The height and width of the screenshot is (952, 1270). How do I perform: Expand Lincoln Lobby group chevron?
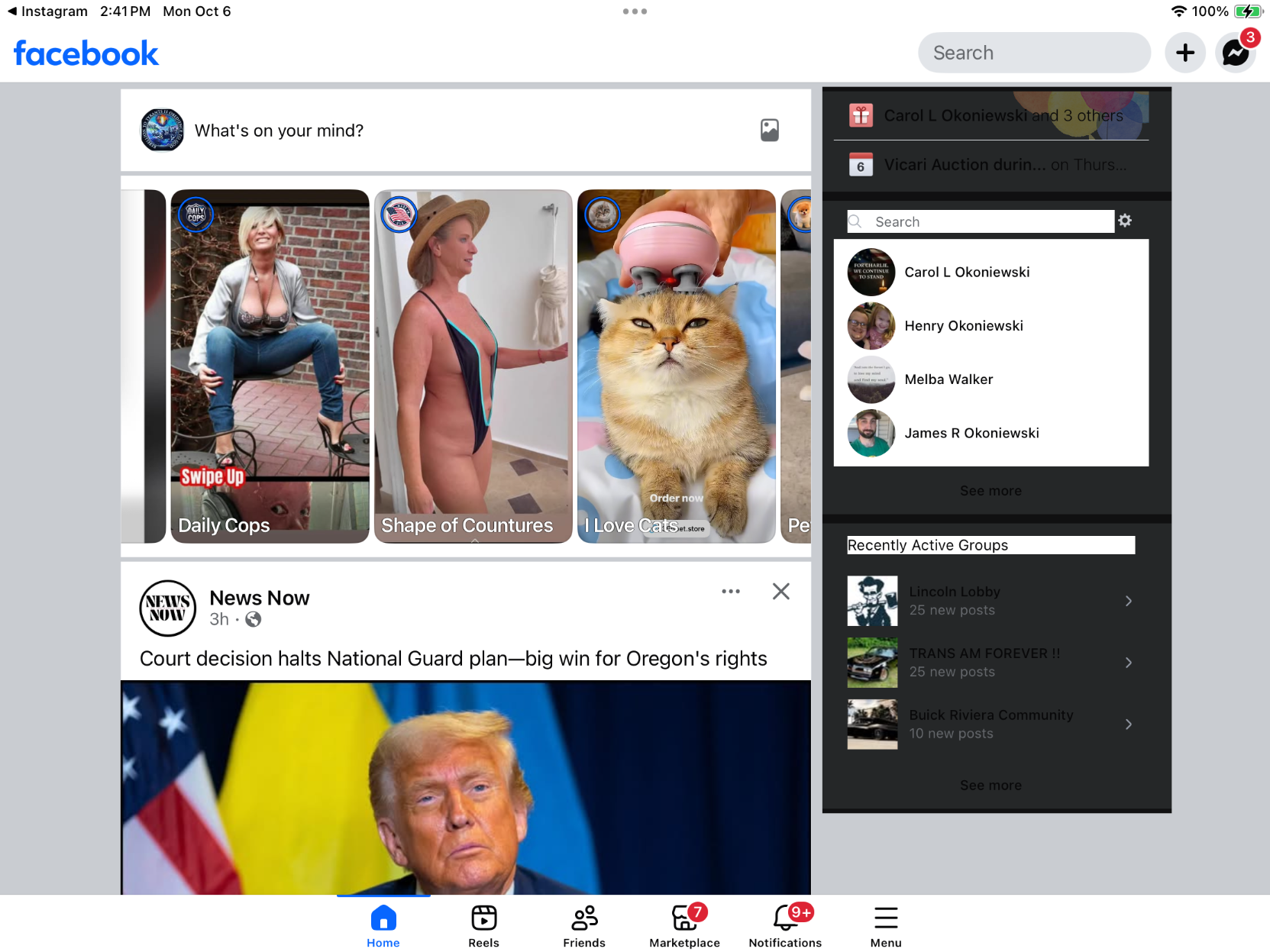[1128, 601]
